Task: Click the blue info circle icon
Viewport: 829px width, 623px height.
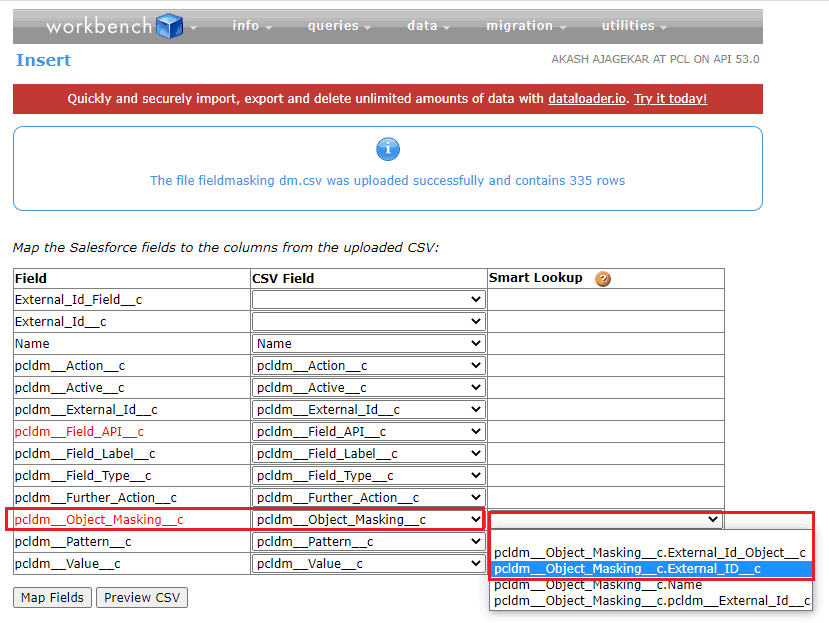Action: click(388, 149)
